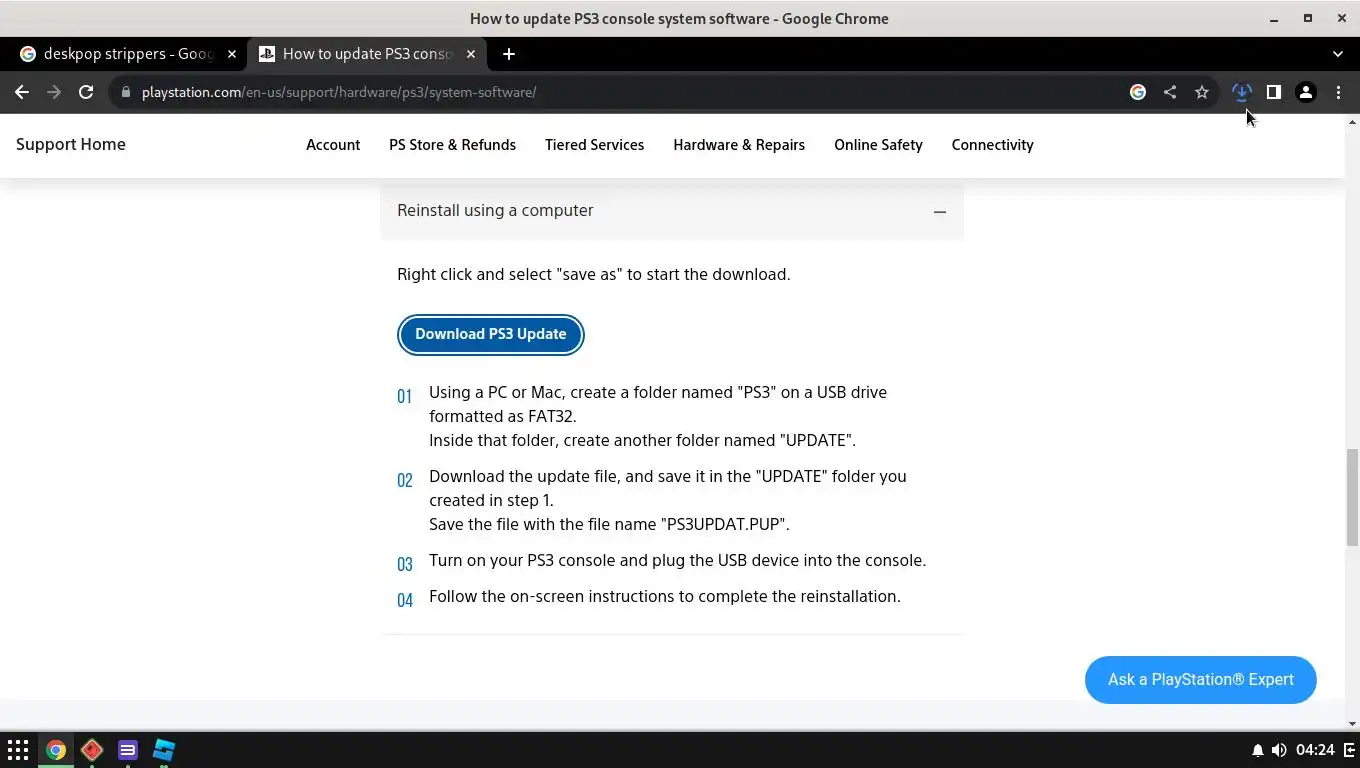Click the Right click and select save as text
Viewport: 1360px width, 768px height.
(594, 274)
